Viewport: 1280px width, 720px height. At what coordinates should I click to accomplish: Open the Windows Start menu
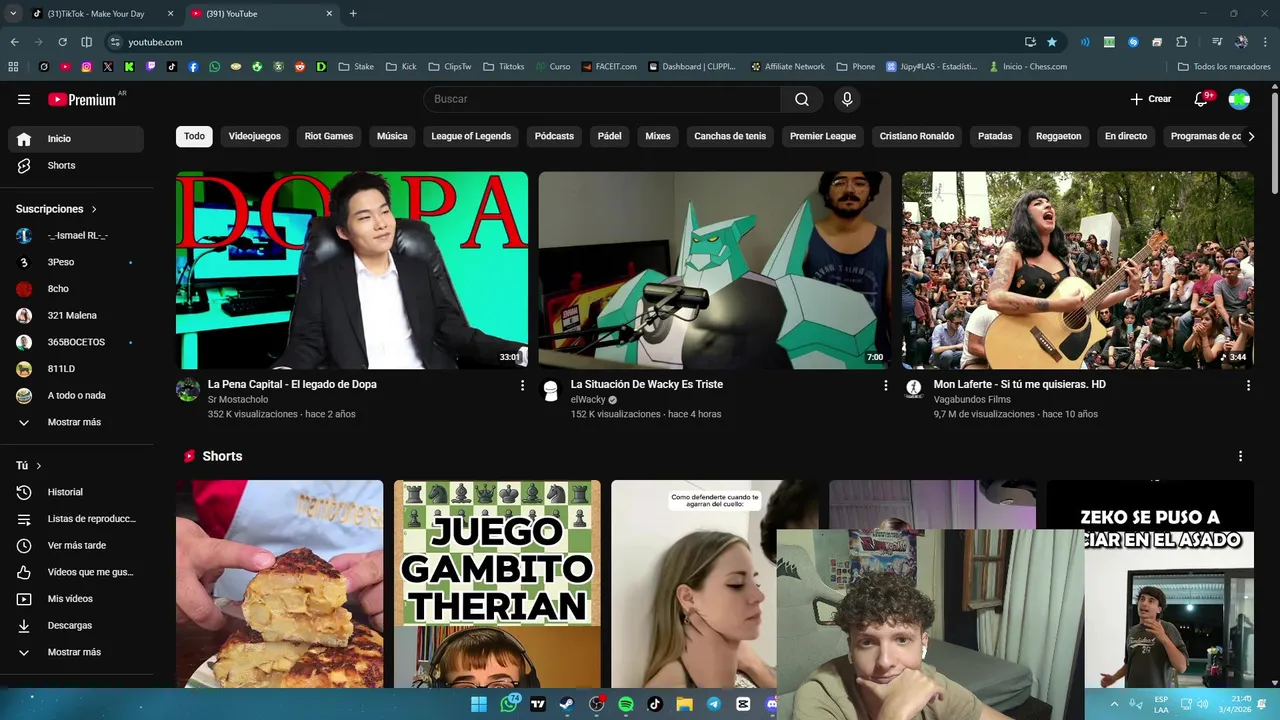[479, 704]
